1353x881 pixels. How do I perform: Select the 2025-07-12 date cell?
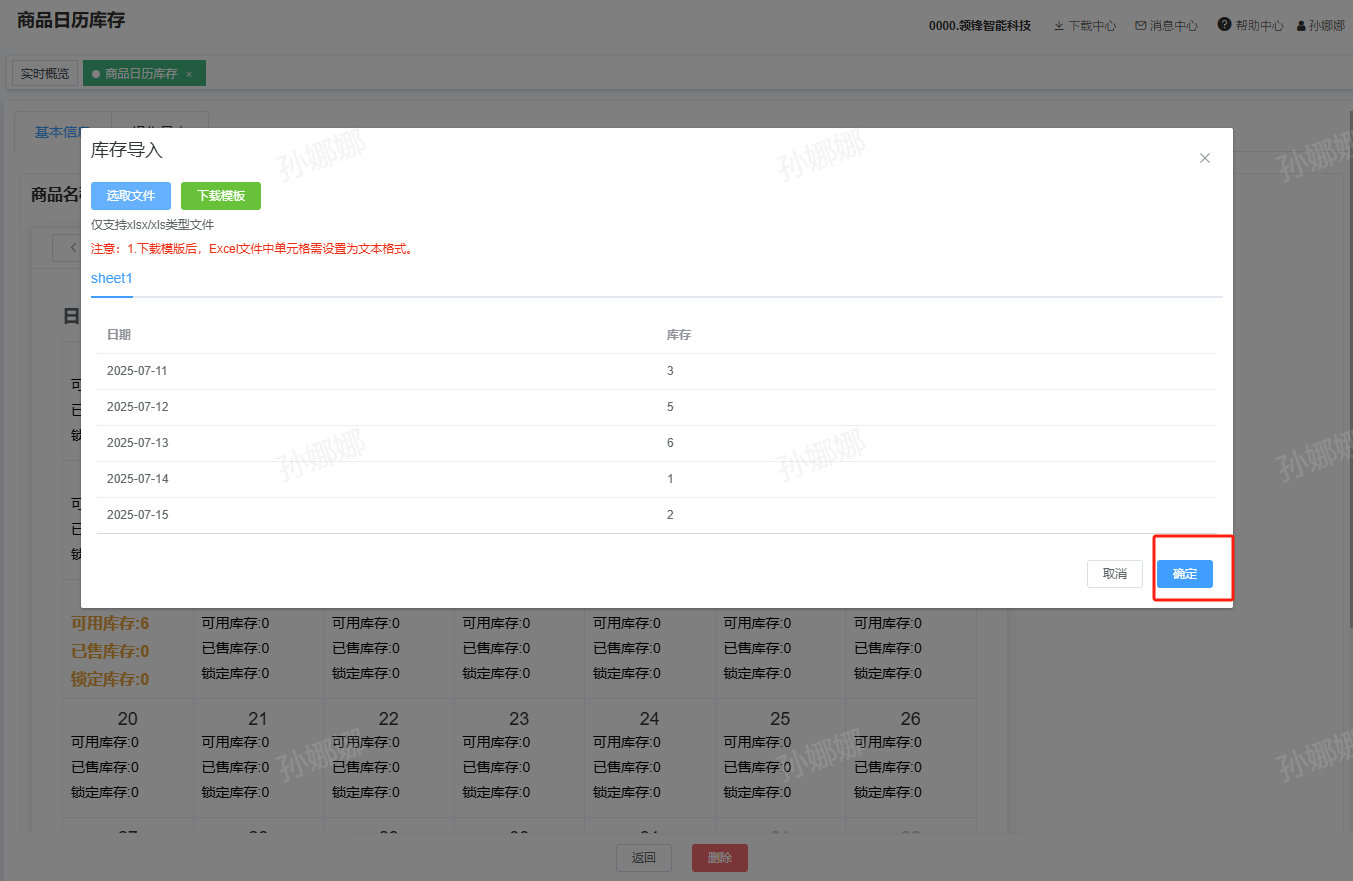click(x=138, y=407)
